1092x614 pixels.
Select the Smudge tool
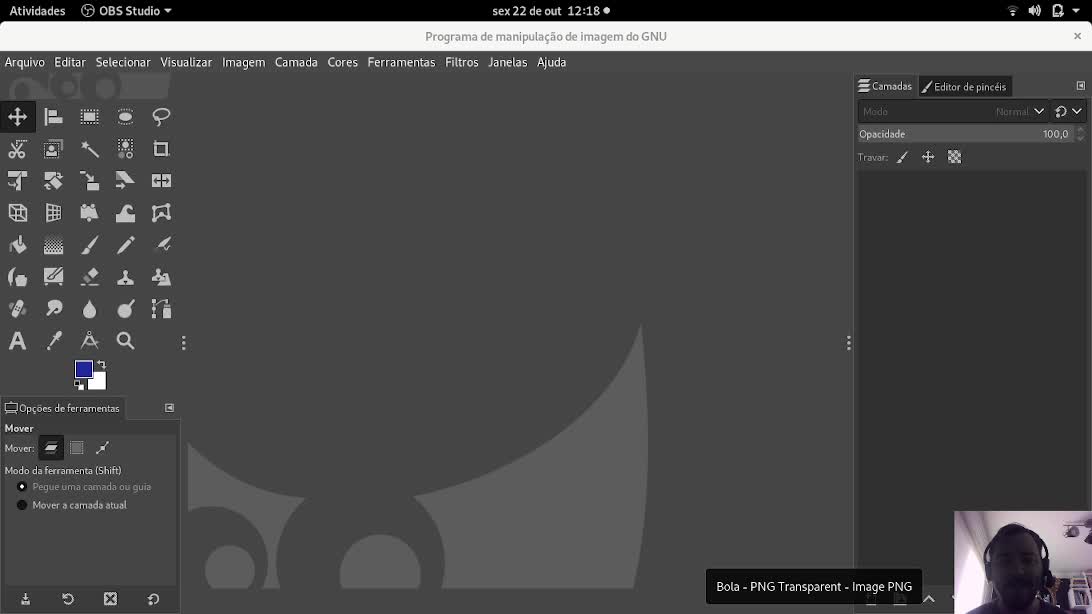pyautogui.click(x=54, y=308)
